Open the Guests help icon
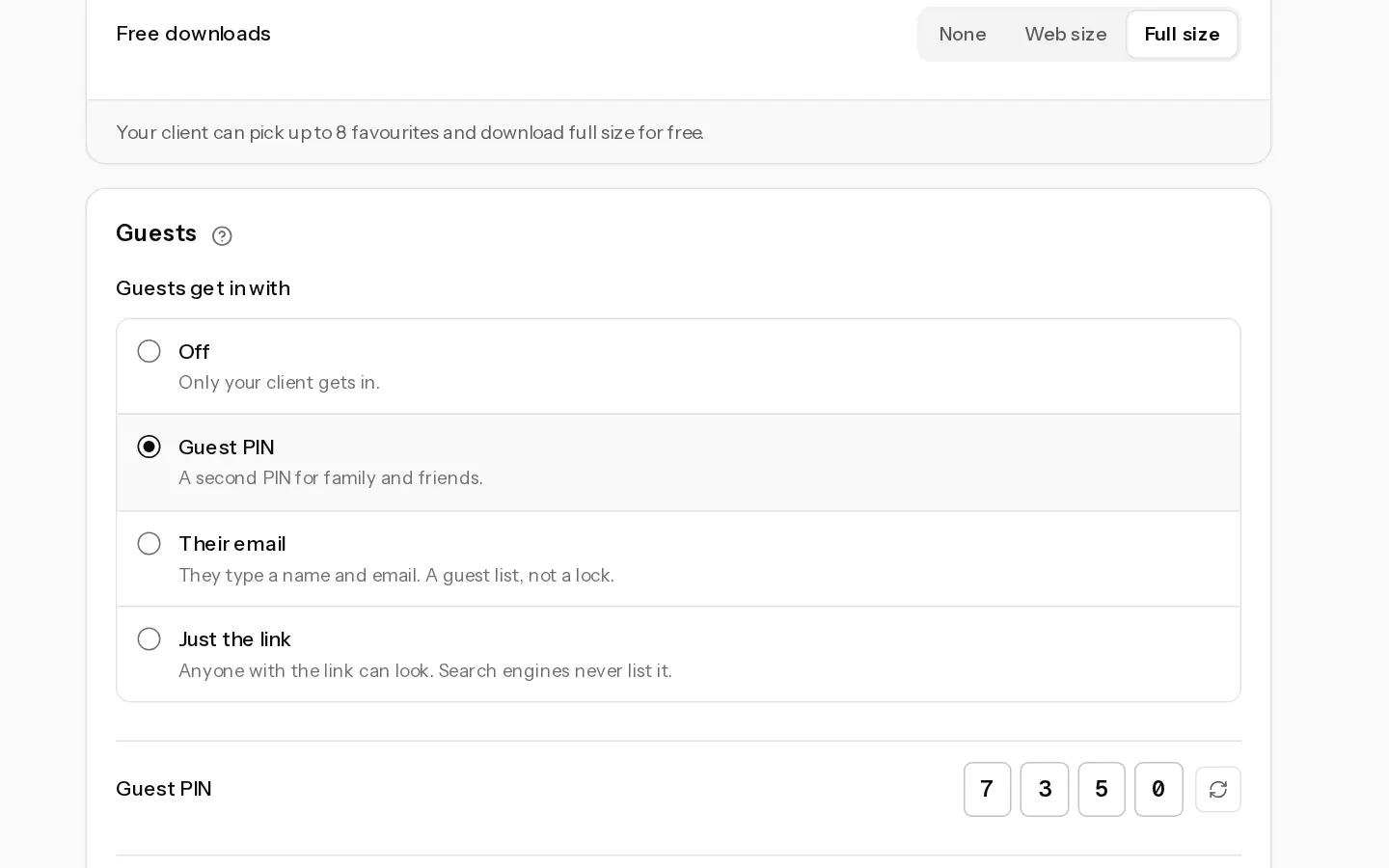 click(x=222, y=236)
